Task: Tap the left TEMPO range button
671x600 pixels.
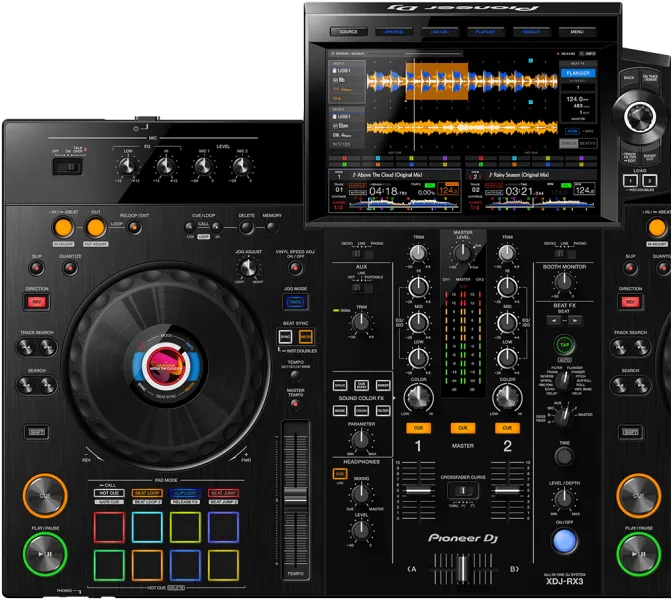Action: [295, 376]
